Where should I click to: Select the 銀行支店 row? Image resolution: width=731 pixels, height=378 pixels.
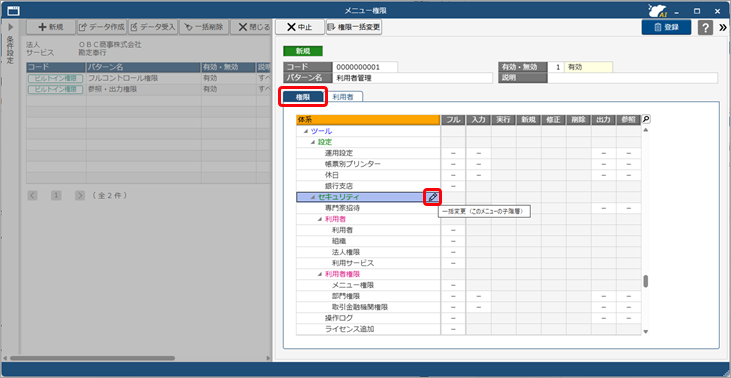[x=368, y=186]
